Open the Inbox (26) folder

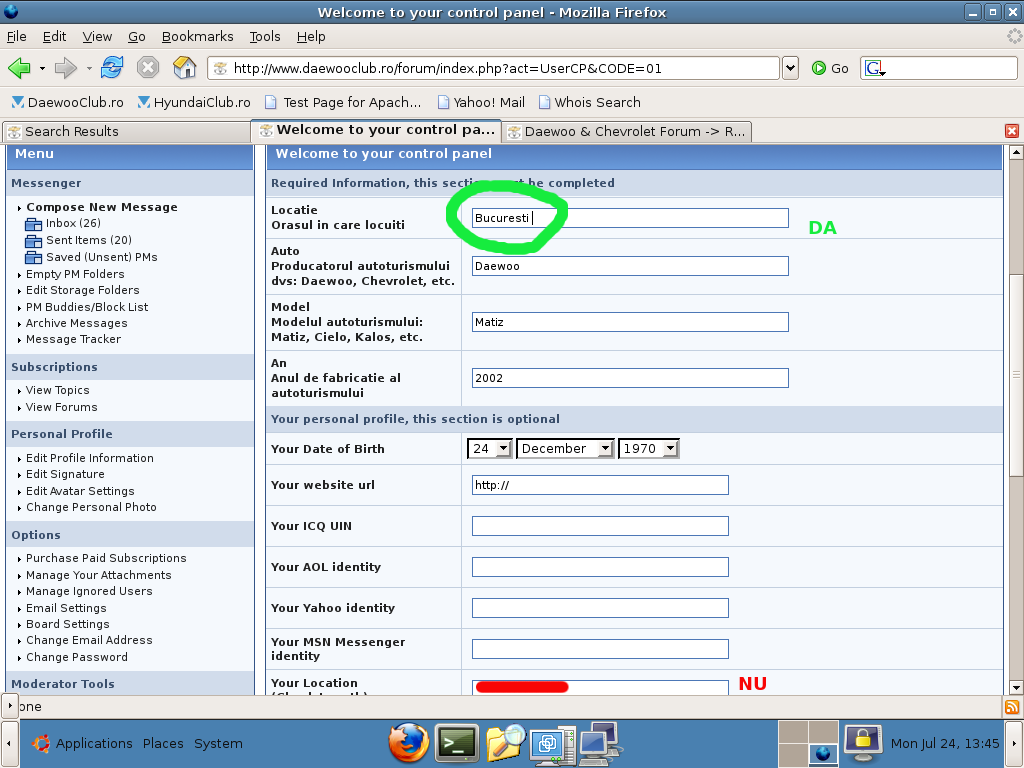tap(73, 223)
